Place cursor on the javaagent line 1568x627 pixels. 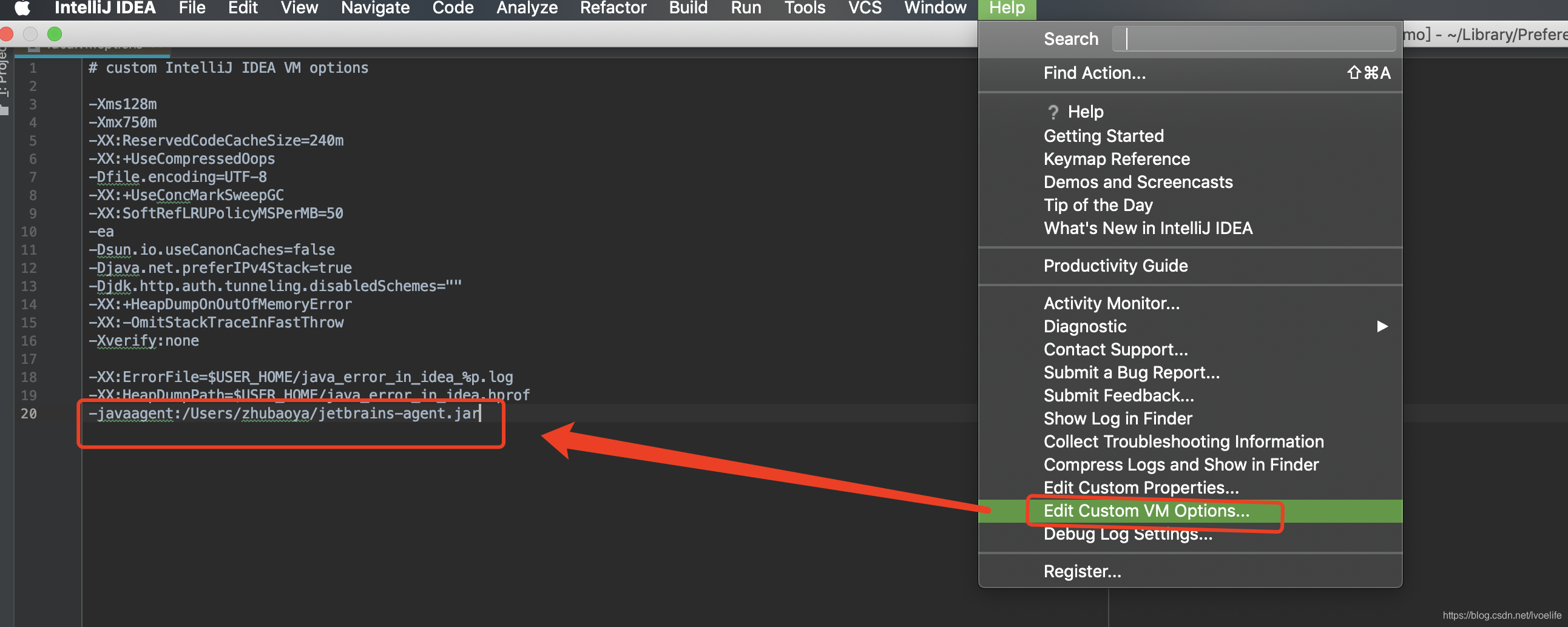[x=285, y=414]
